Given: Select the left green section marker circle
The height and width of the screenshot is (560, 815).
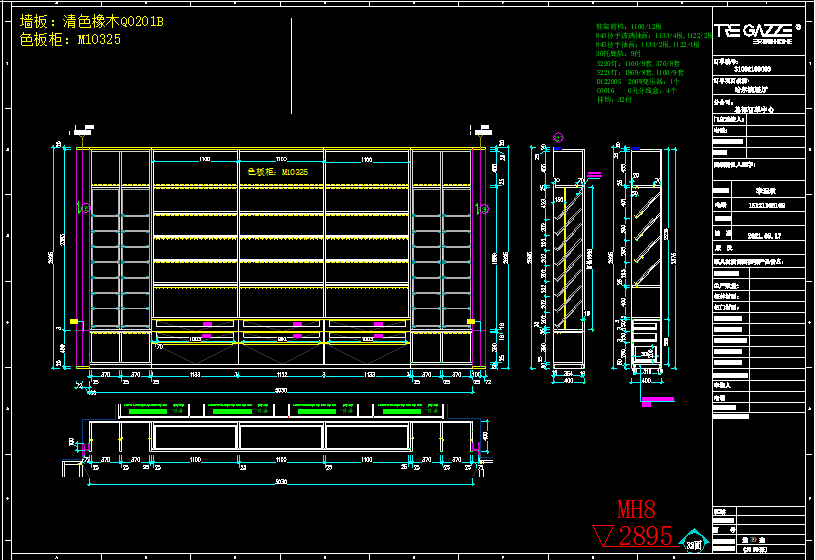Looking at the screenshot, I should 84,208.
